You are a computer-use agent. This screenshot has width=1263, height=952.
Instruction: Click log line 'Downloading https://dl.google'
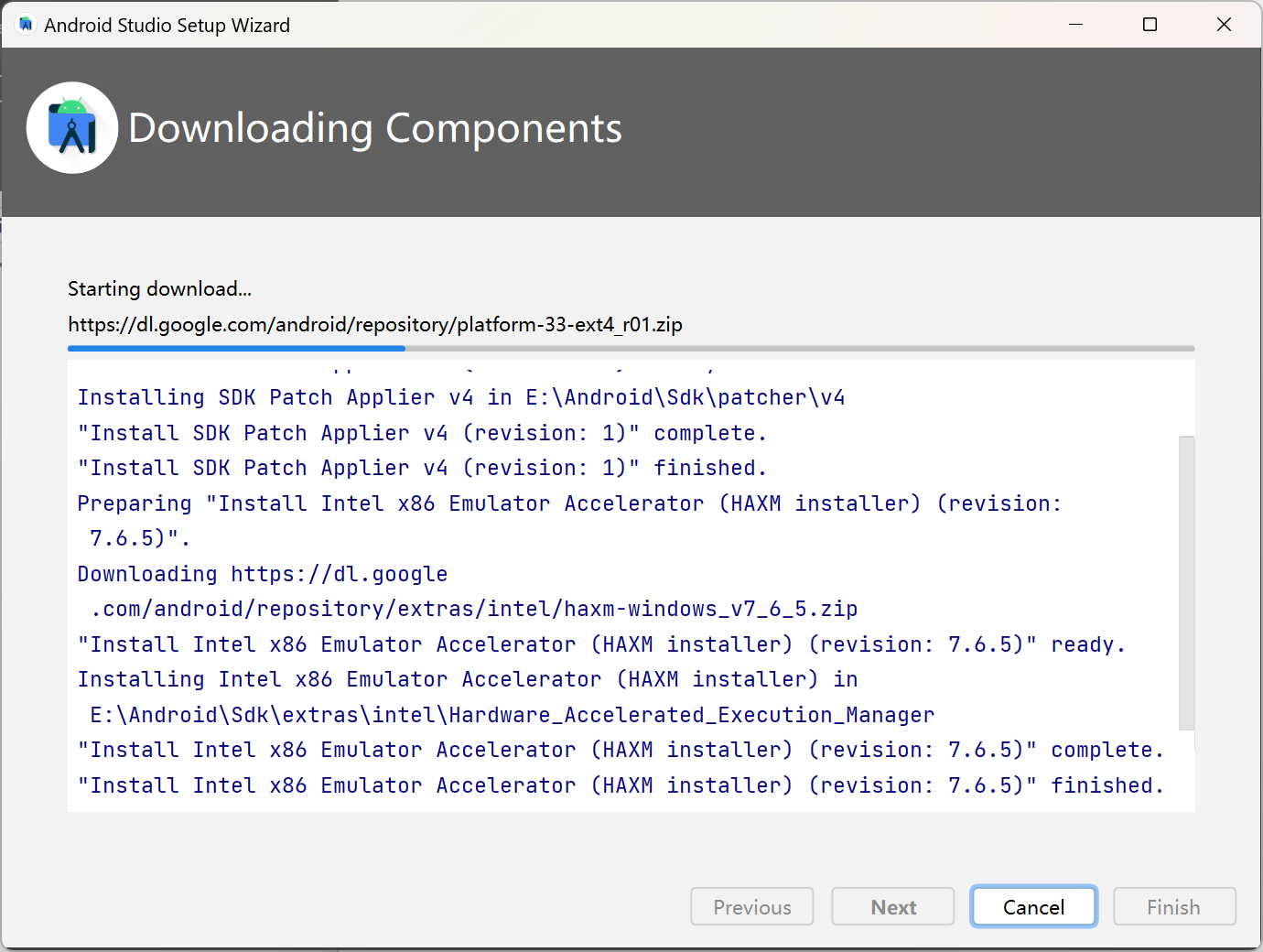point(263,574)
